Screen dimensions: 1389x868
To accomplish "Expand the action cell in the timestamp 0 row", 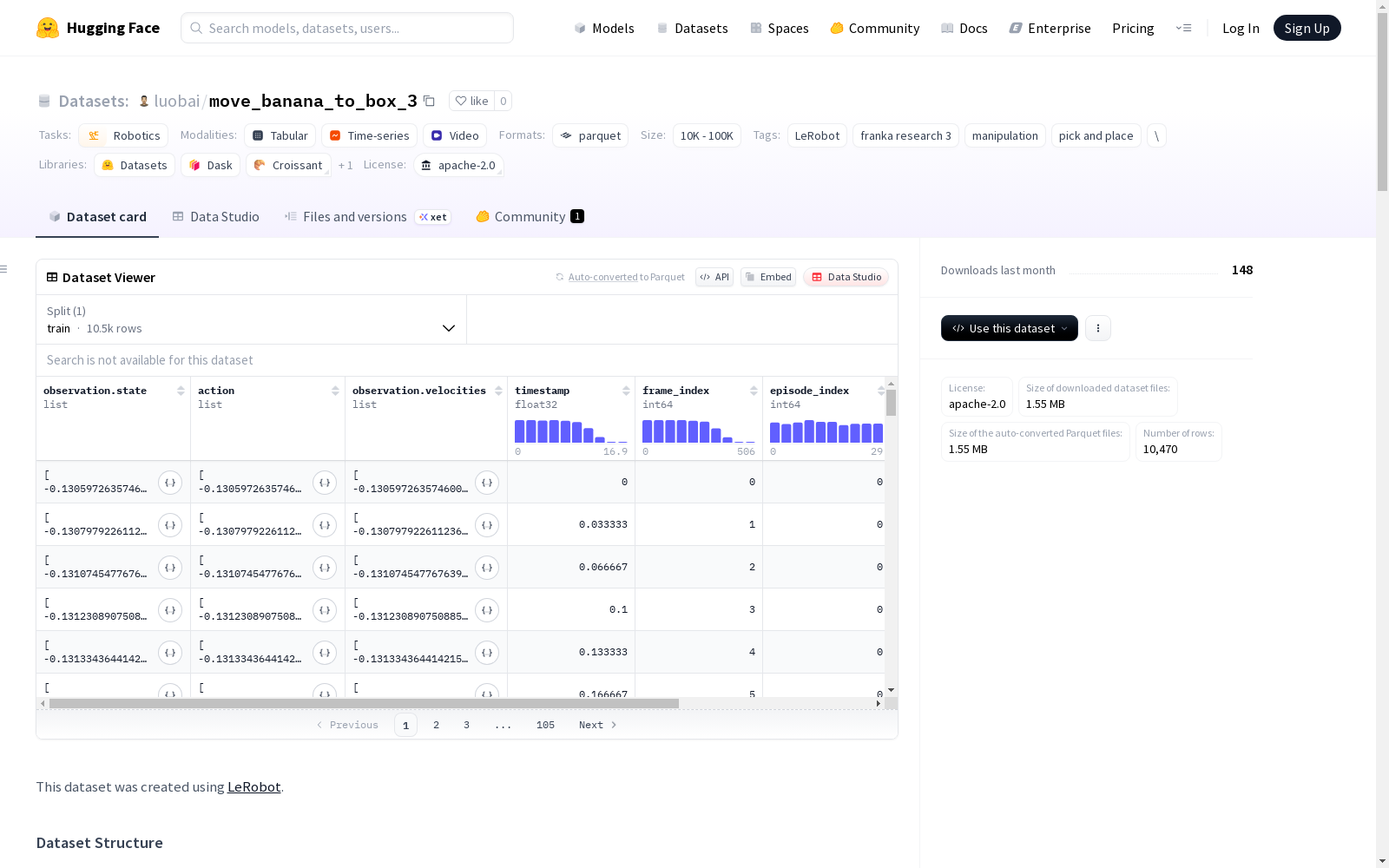I will pyautogui.click(x=325, y=483).
